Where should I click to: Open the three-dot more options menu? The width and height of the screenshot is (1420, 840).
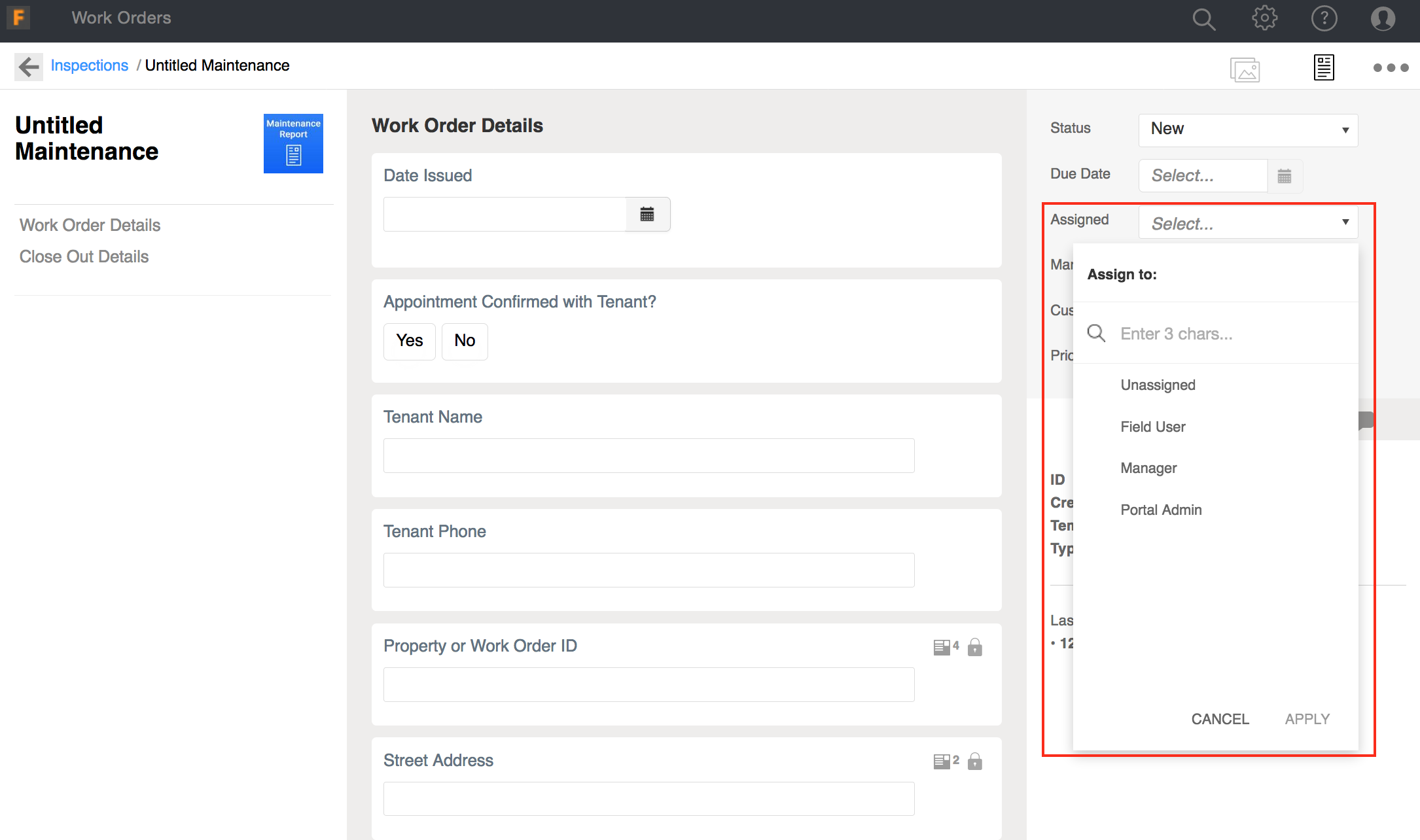pos(1391,68)
